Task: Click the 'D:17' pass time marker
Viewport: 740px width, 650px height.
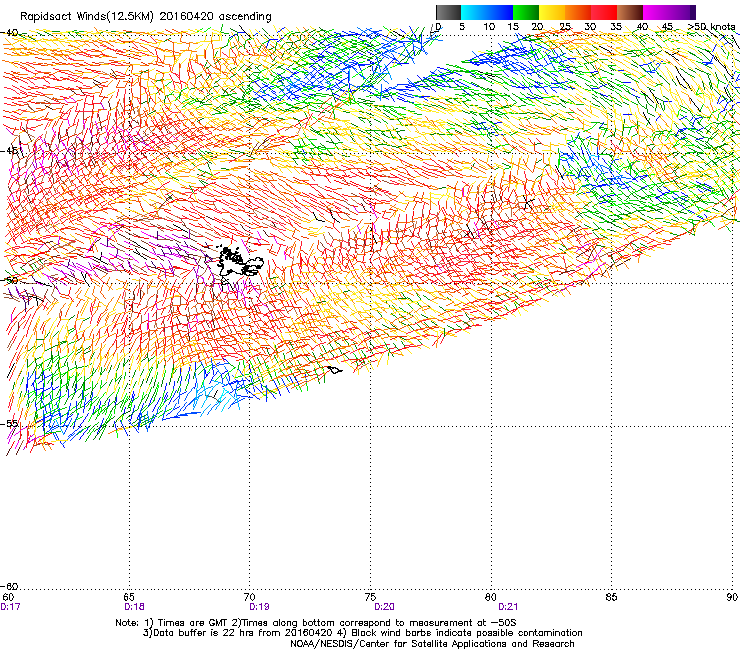Action: [x=10, y=607]
